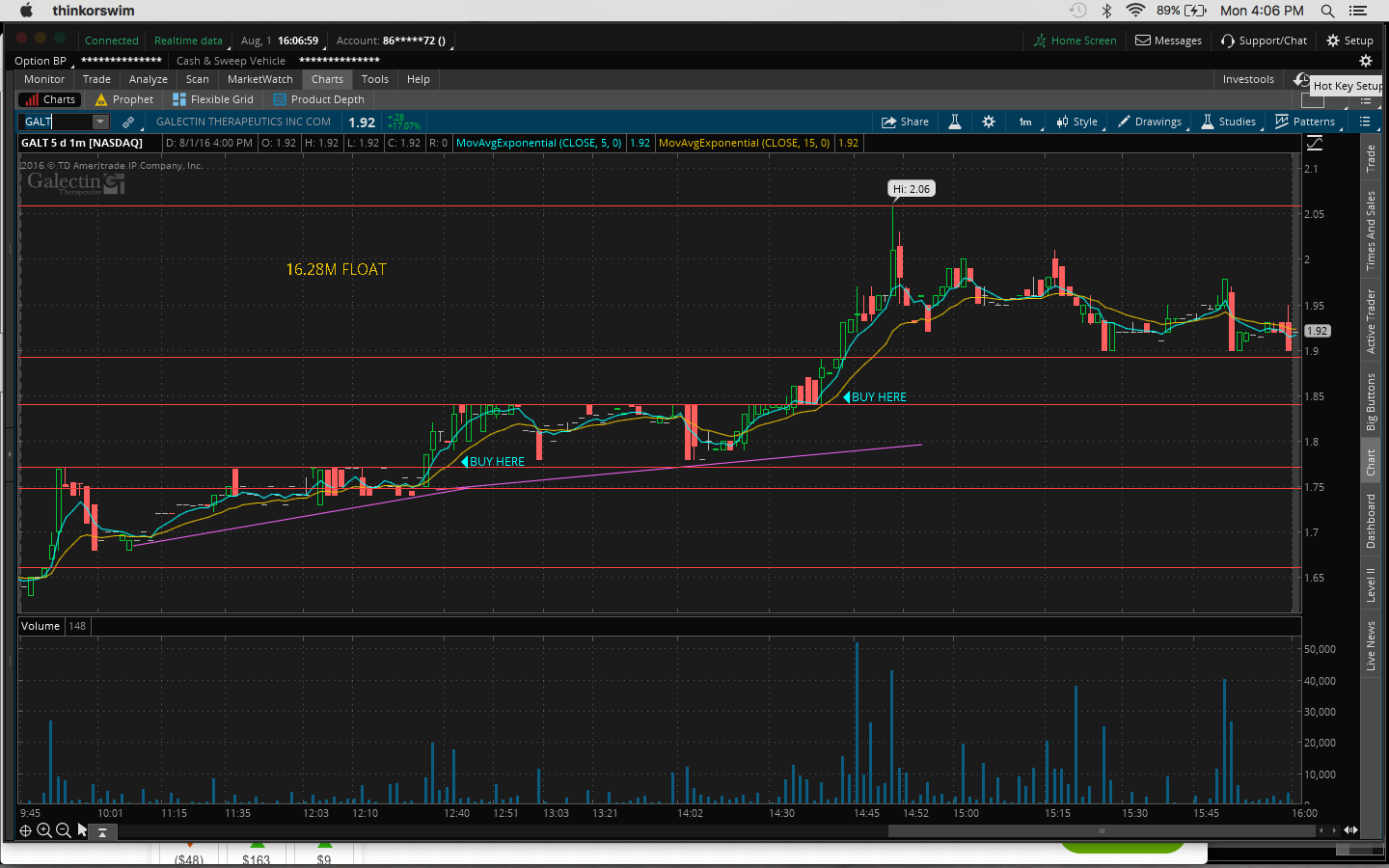Open chart settings gear icon

pos(989,122)
